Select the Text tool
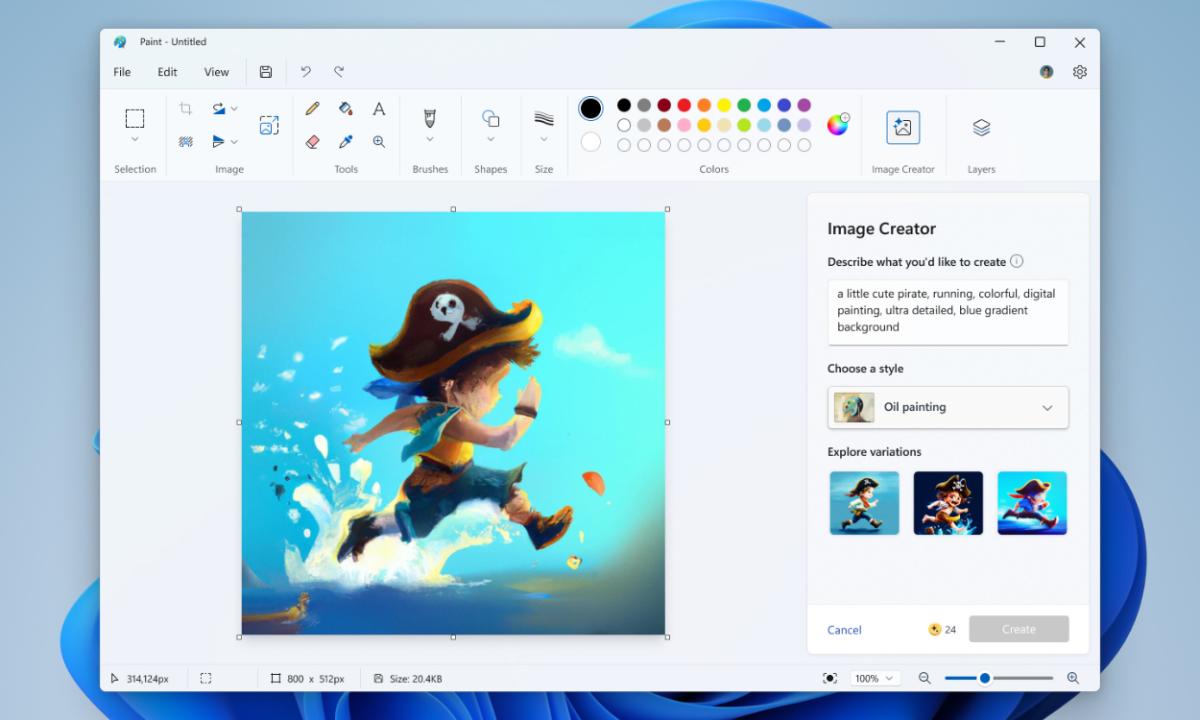Screen dimensions: 1200x720 click(379, 108)
